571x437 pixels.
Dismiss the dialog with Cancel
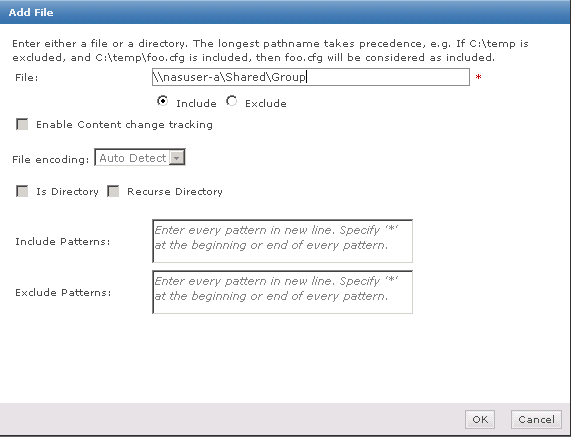536,420
